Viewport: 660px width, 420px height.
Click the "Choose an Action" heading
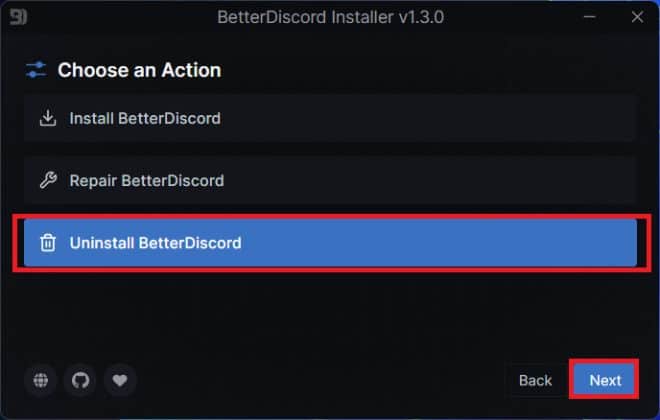[x=139, y=70]
